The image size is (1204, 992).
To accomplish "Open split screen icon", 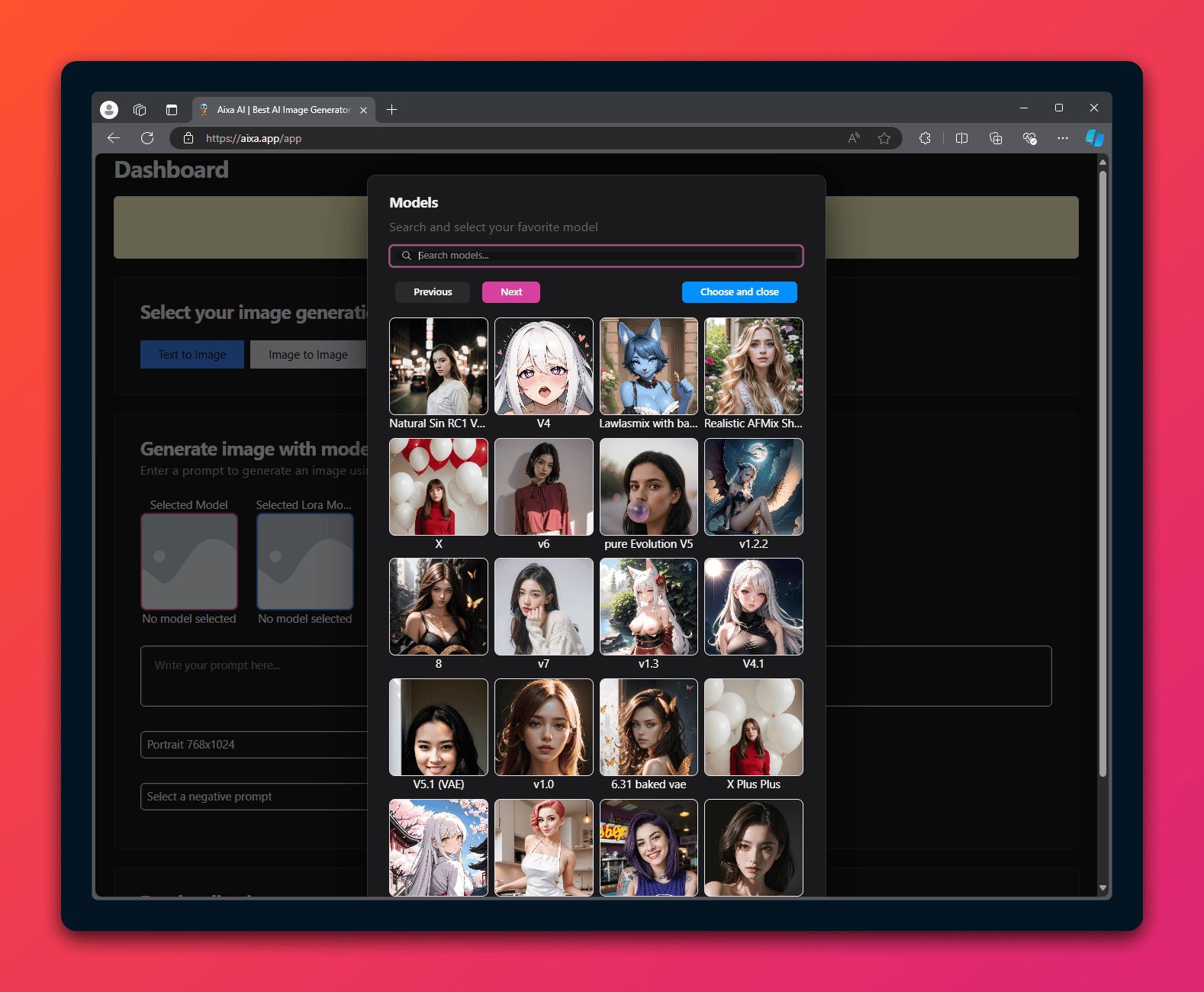I will (x=961, y=138).
